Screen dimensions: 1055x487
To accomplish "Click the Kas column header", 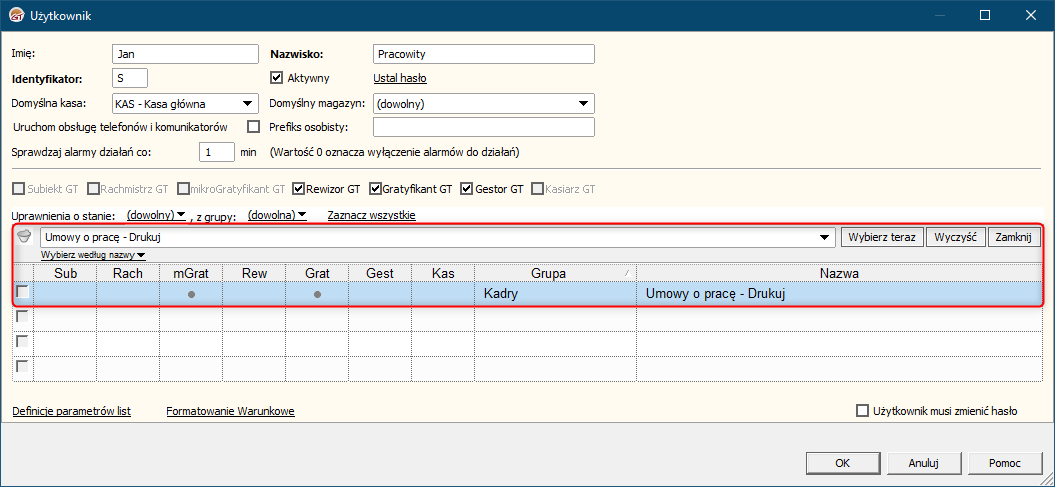I will point(443,273).
